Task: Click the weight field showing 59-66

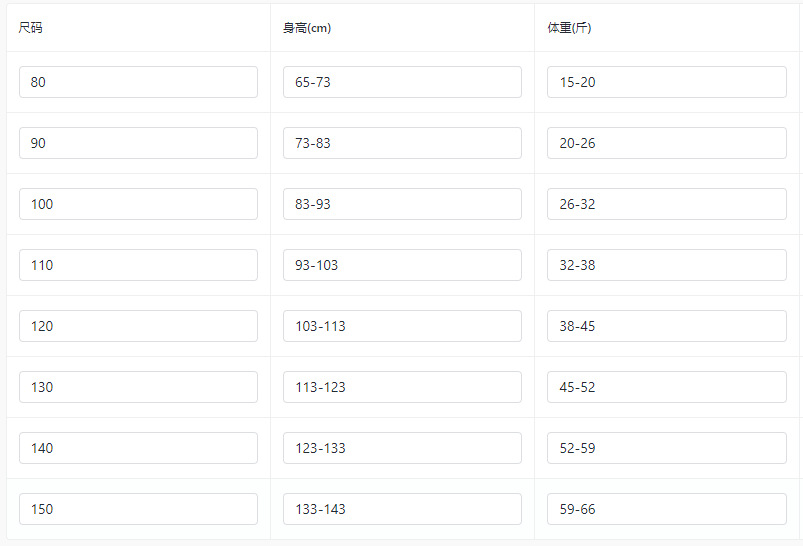Action: (666, 509)
